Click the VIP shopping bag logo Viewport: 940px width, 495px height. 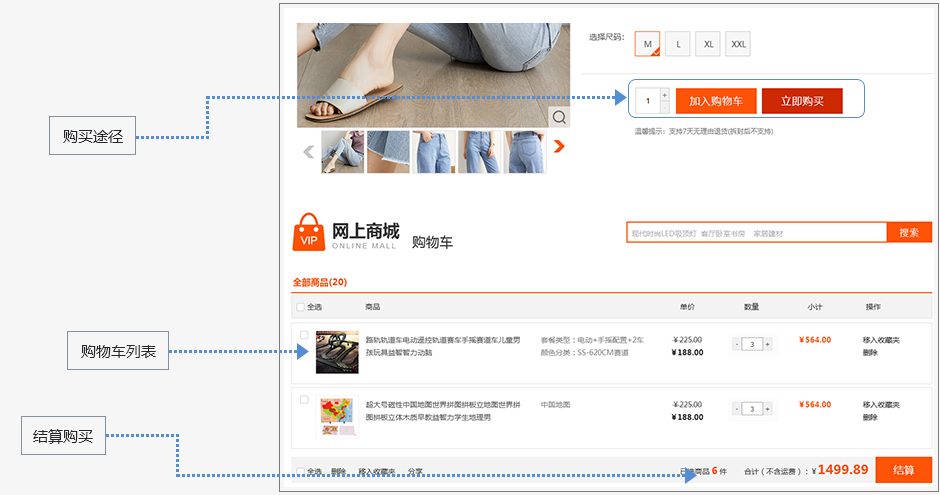(x=309, y=233)
